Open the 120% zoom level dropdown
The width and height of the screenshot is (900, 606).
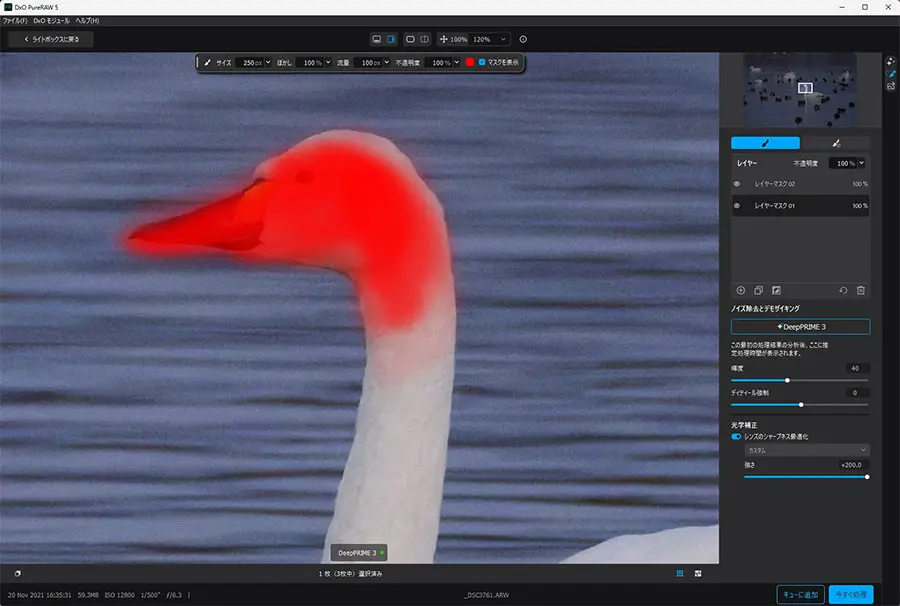pos(489,40)
